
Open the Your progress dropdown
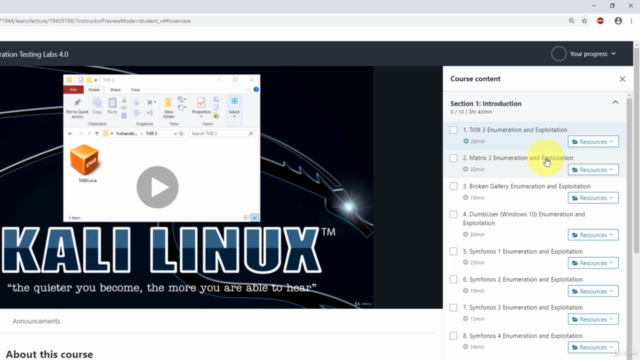point(592,54)
